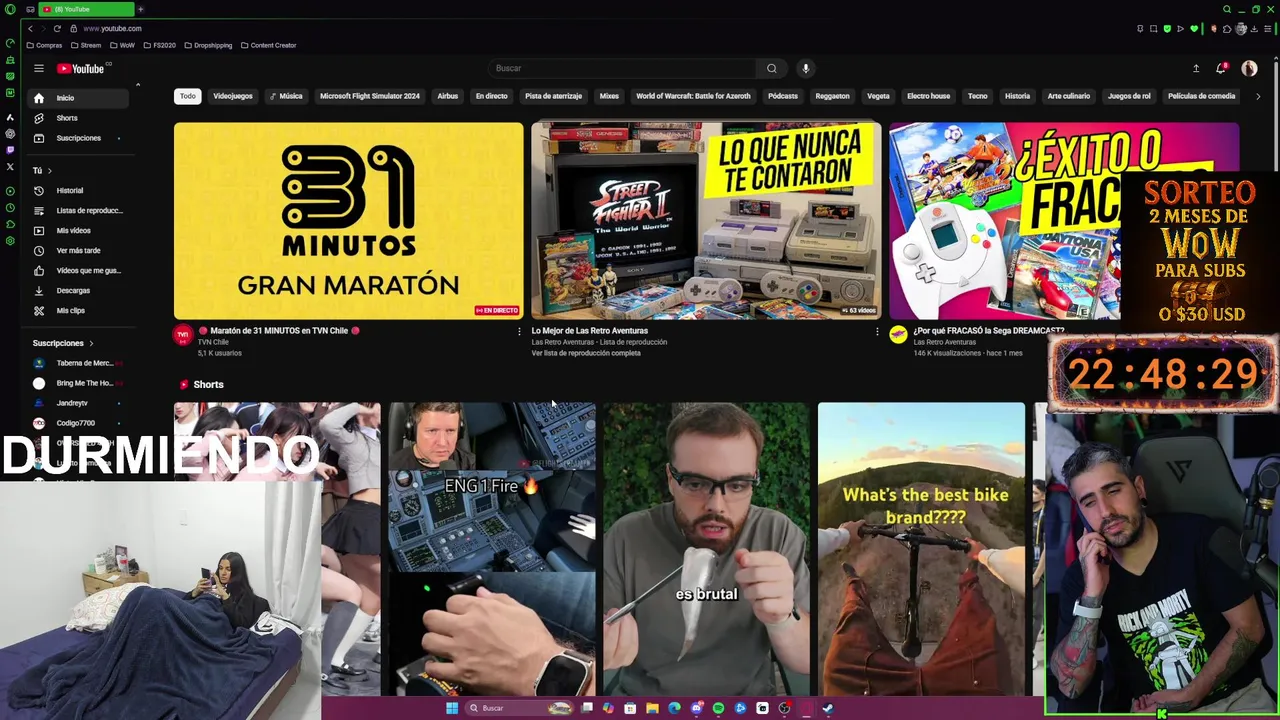The image size is (1280, 720).
Task: Expand the Tú section chevron
Action: tap(49, 171)
